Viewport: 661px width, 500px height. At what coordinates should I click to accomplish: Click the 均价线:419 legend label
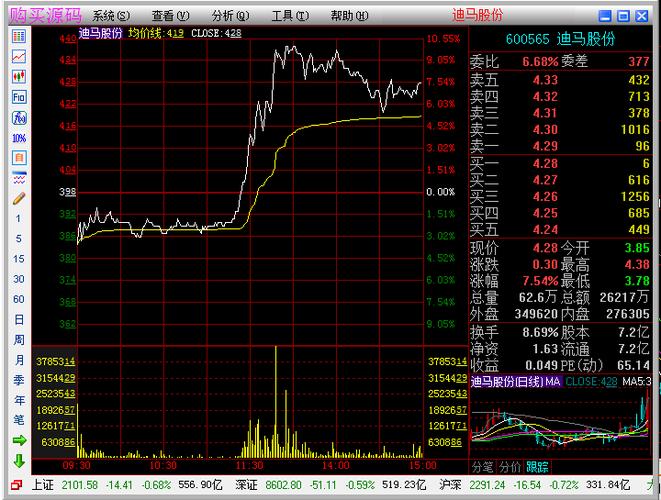tap(156, 33)
